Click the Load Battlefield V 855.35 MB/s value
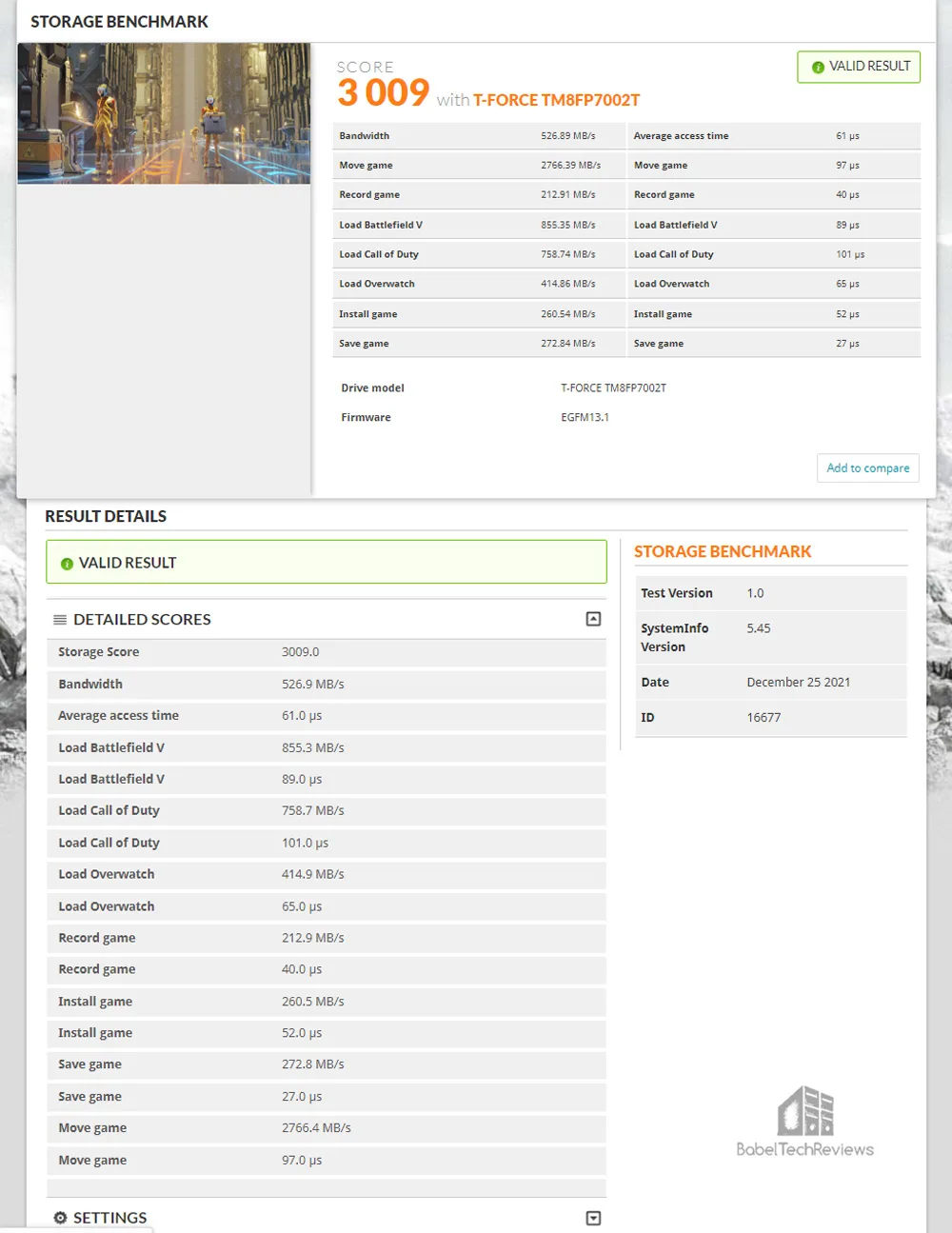Screen dimensions: 952x1233 click(568, 226)
